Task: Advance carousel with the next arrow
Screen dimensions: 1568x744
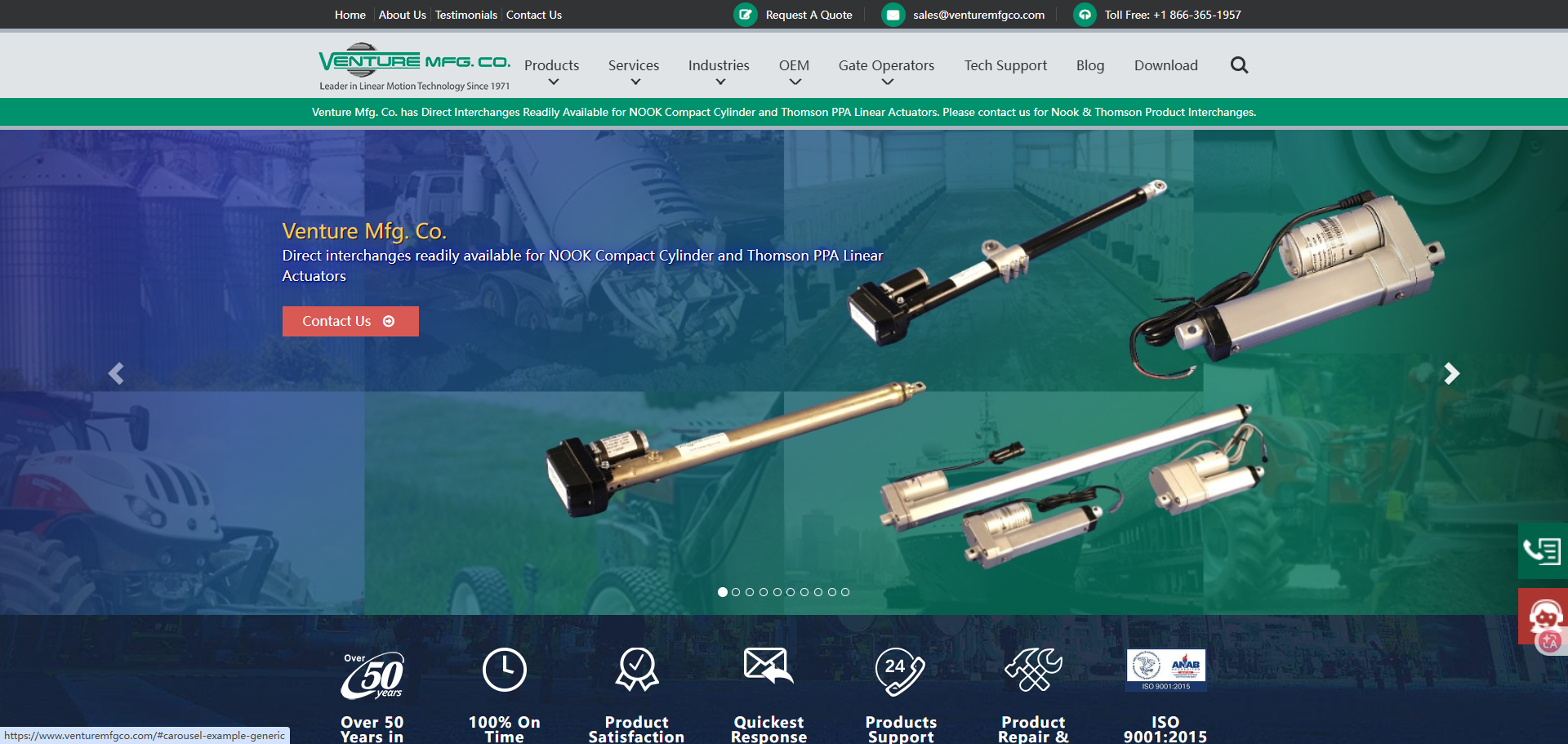Action: pos(1450,373)
